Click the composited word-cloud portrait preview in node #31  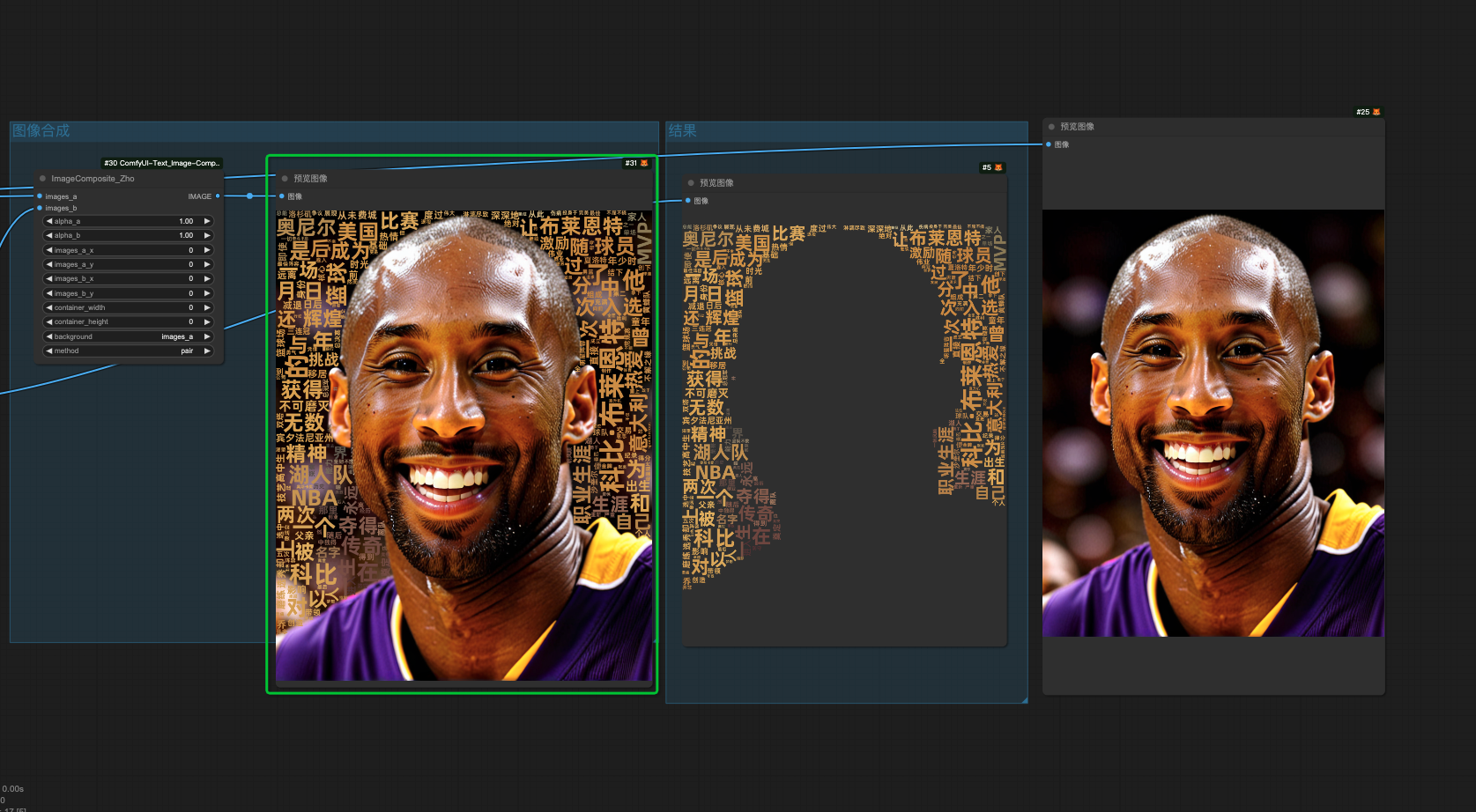click(464, 445)
